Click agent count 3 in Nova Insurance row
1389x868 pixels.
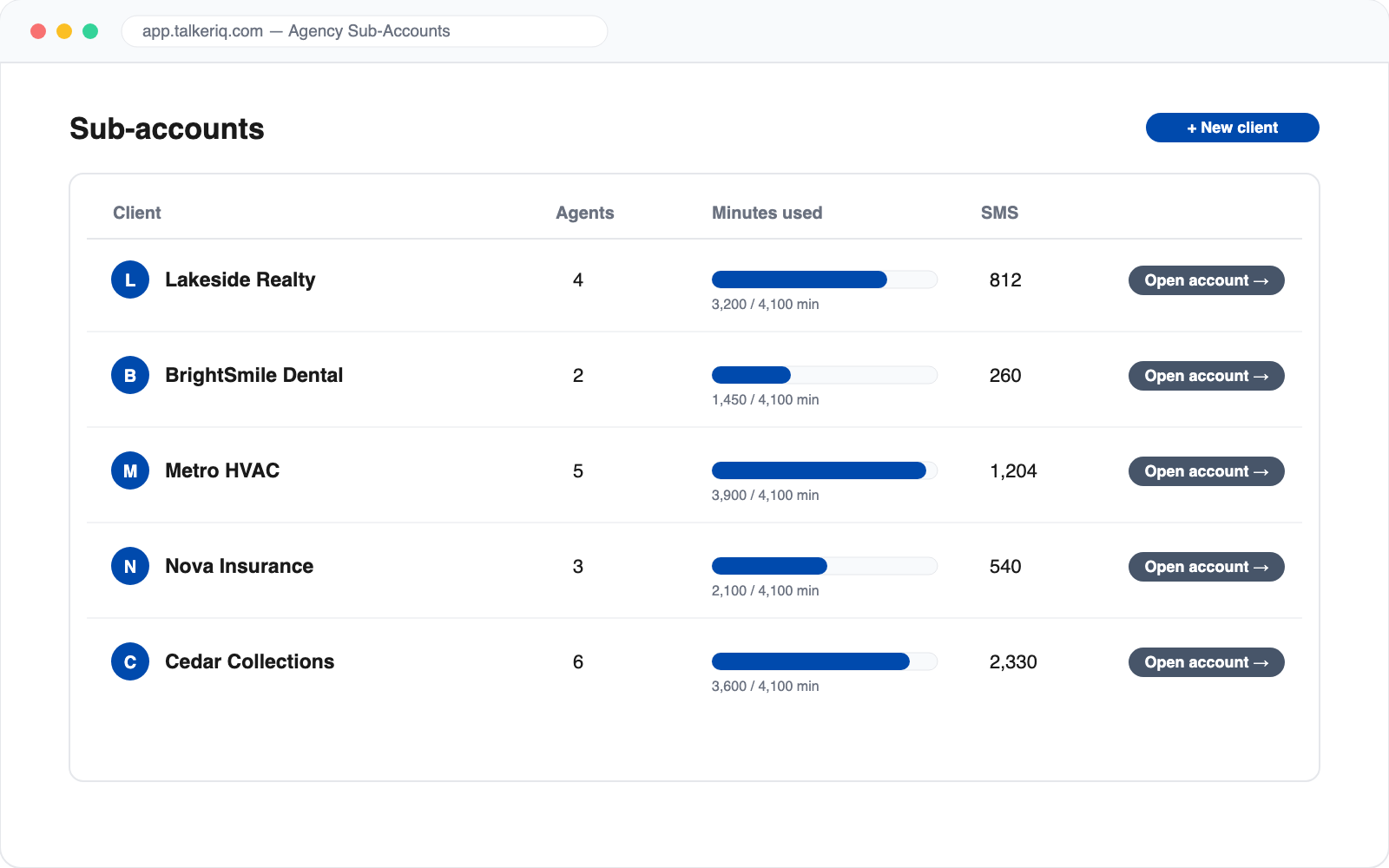coord(578,566)
